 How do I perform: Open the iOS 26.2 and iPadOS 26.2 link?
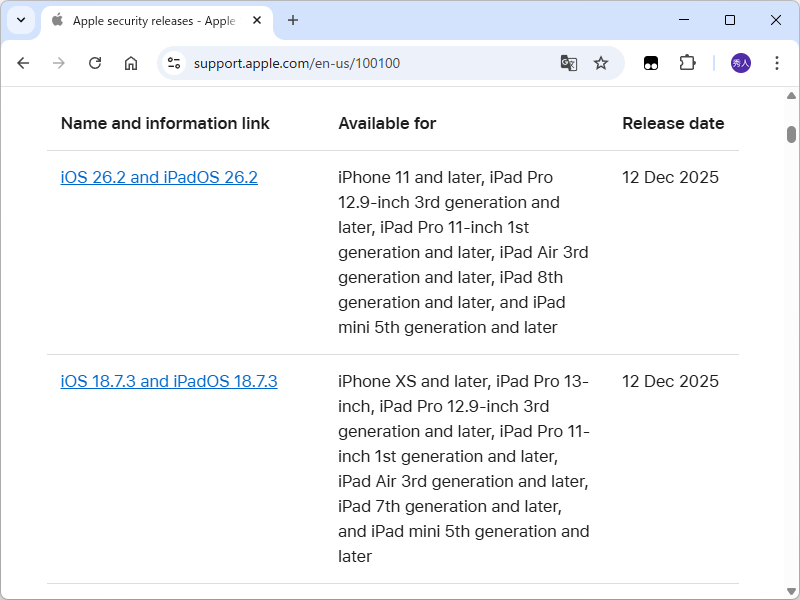tap(159, 177)
